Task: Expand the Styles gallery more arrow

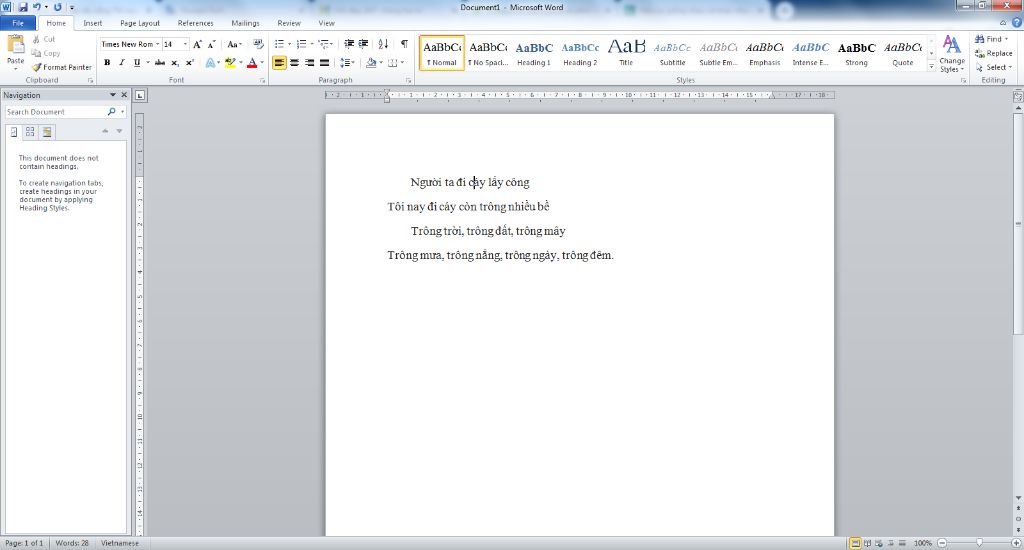Action: pos(931,67)
